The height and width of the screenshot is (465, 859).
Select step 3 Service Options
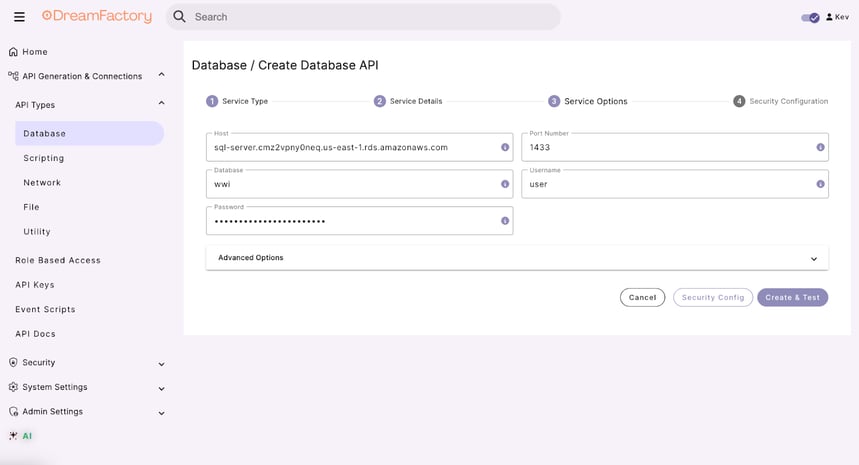[587, 101]
